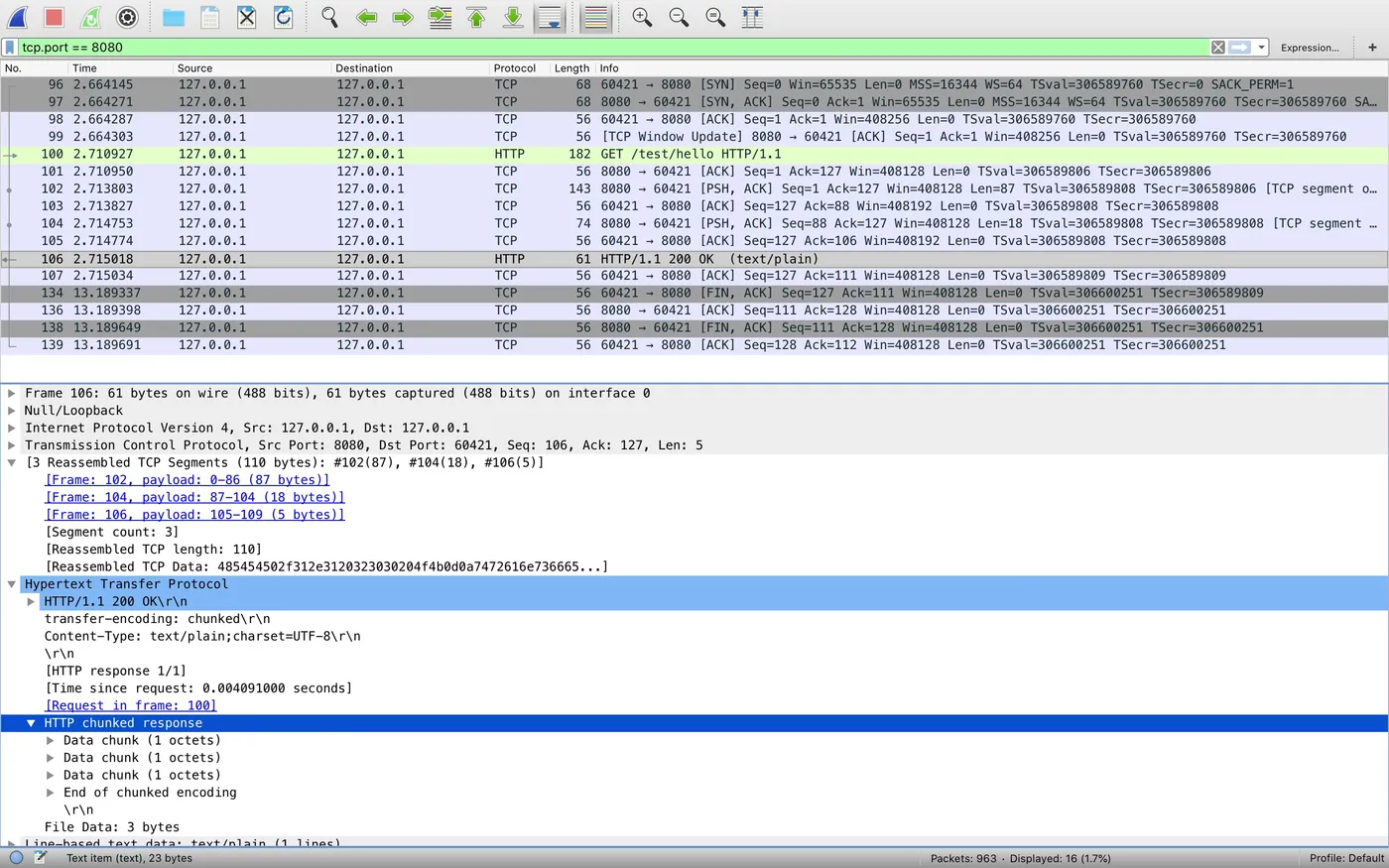Image resolution: width=1389 pixels, height=868 pixels.
Task: Sort by the Length column header
Action: (x=571, y=68)
